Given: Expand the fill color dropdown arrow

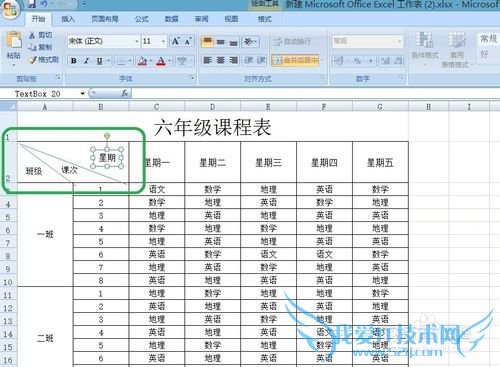Looking at the screenshot, I should (151, 61).
